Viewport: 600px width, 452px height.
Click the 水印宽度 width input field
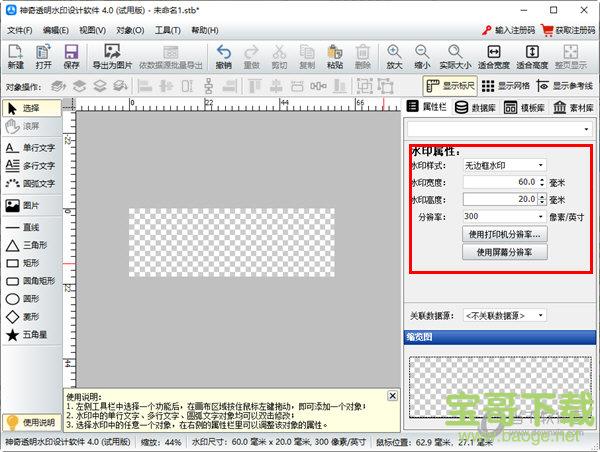pos(500,182)
